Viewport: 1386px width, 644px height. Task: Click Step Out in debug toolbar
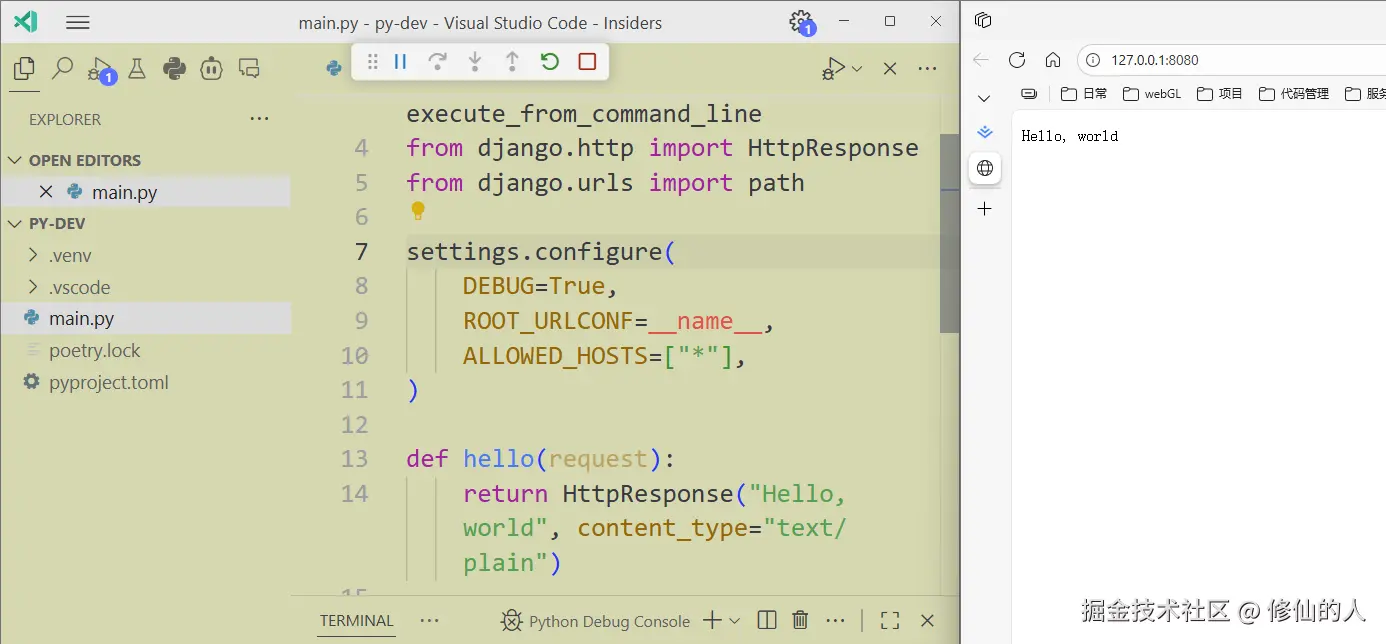pos(512,62)
